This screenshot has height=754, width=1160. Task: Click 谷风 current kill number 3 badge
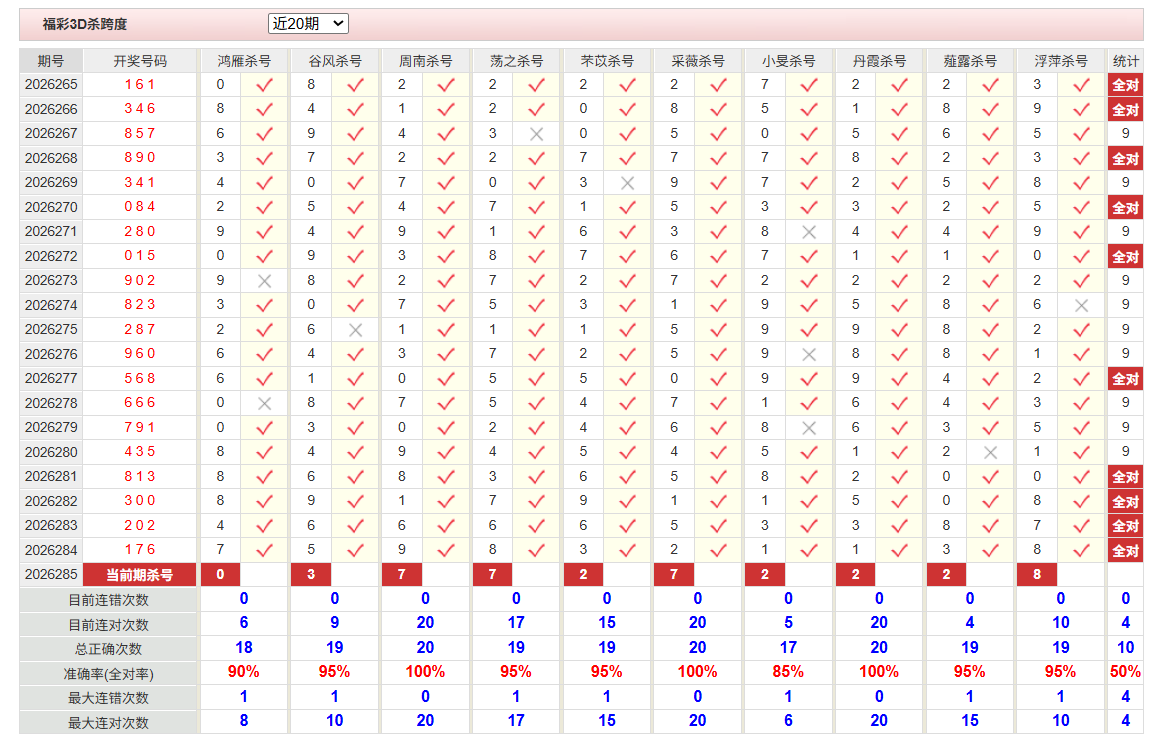click(x=311, y=574)
